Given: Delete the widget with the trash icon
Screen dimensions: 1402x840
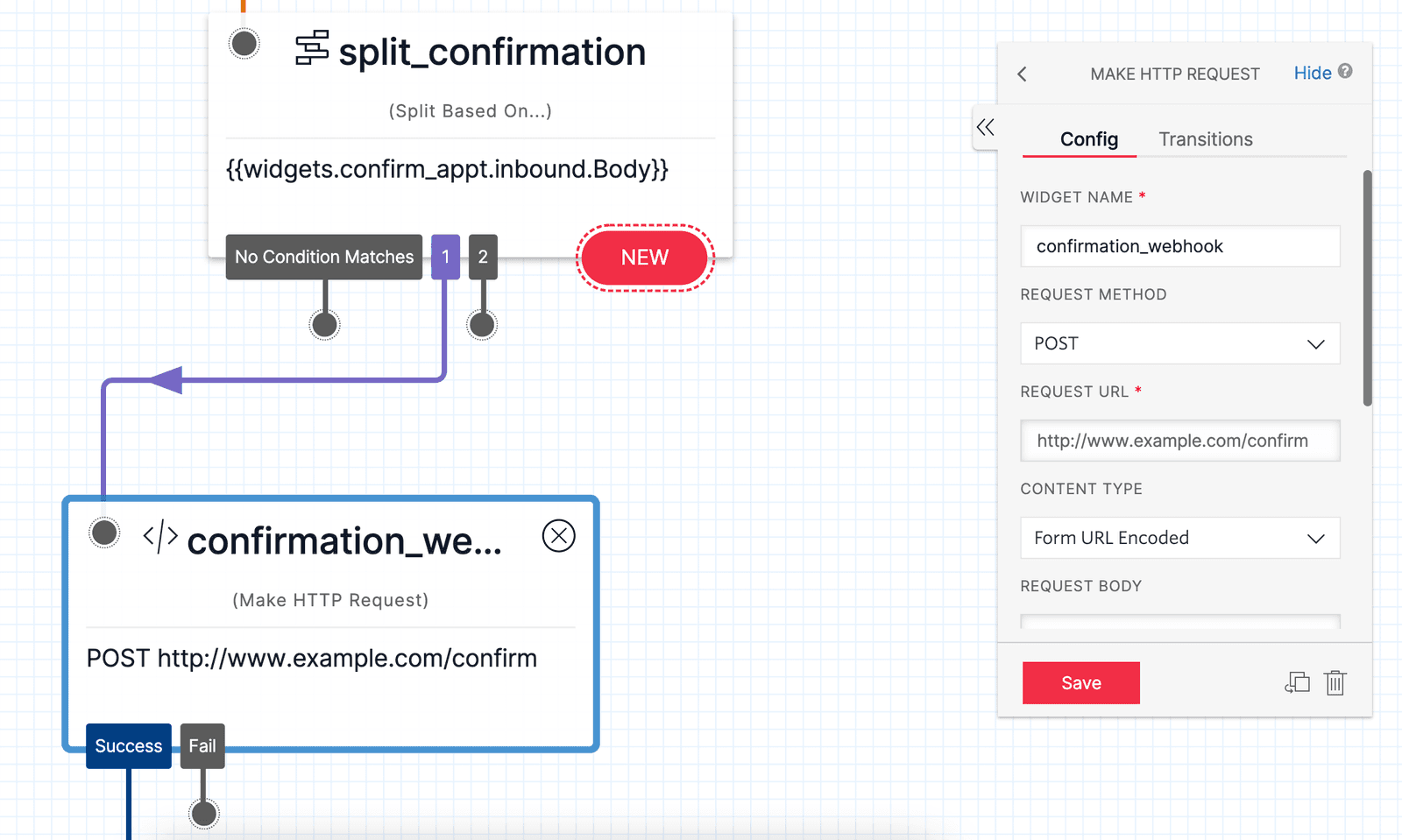Looking at the screenshot, I should (1335, 682).
